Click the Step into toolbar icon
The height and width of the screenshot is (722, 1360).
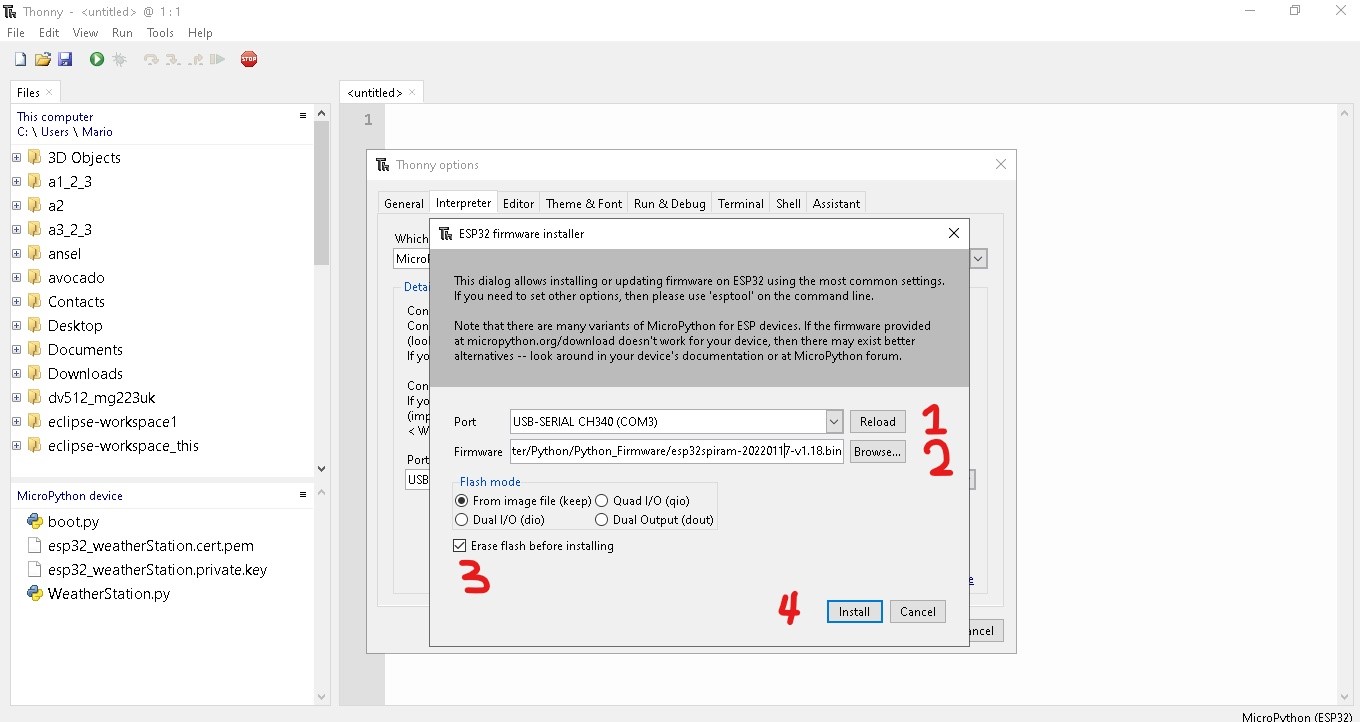173,60
